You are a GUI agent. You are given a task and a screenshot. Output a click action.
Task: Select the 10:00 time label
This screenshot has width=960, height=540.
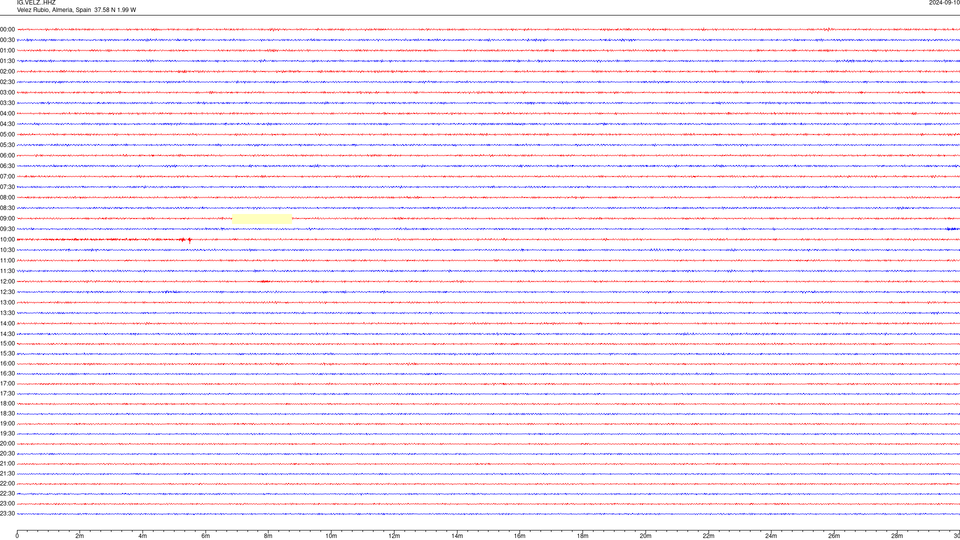tap(7, 240)
